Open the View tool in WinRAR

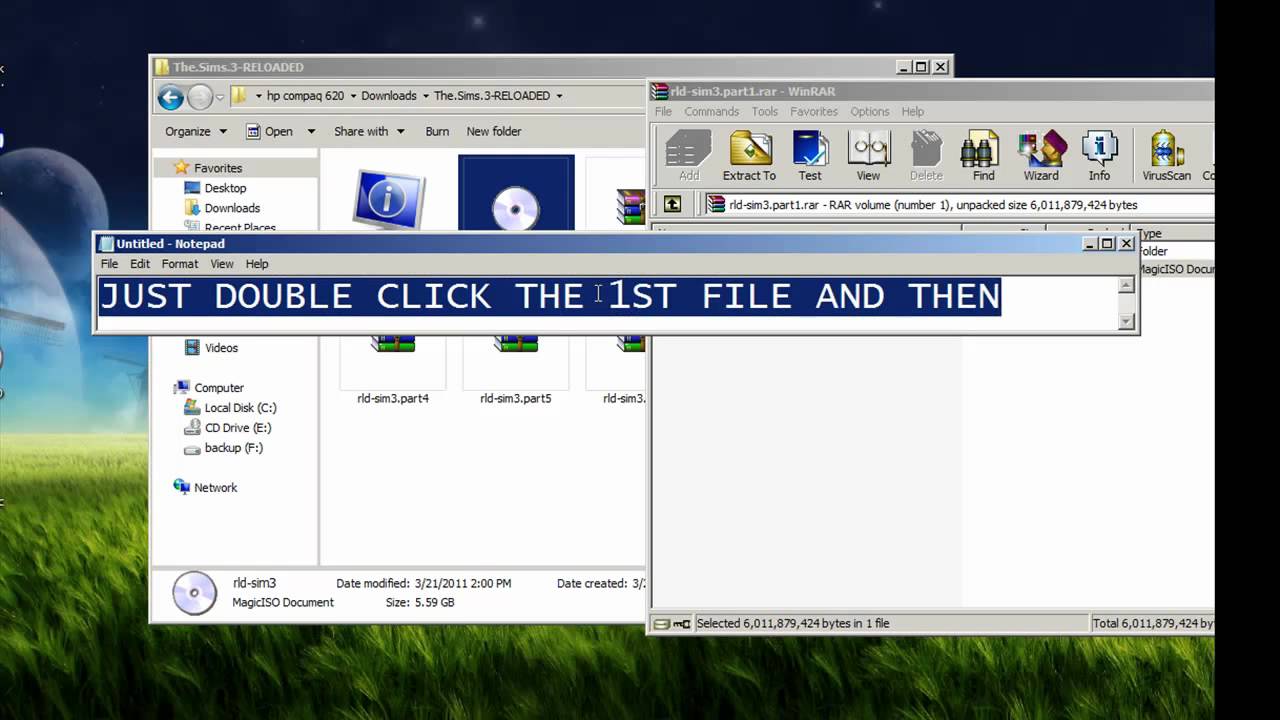(868, 156)
